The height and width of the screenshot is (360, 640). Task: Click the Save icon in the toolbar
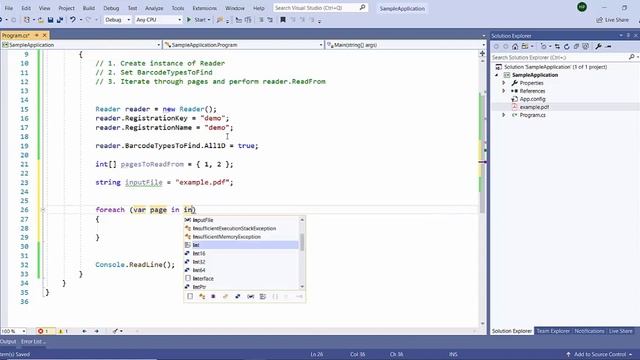tap(50, 20)
